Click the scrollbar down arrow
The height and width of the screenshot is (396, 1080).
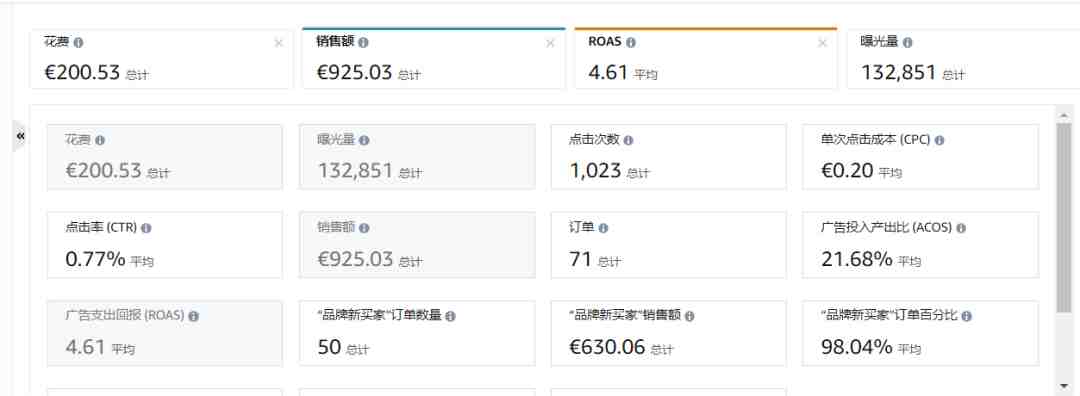tap(1063, 386)
